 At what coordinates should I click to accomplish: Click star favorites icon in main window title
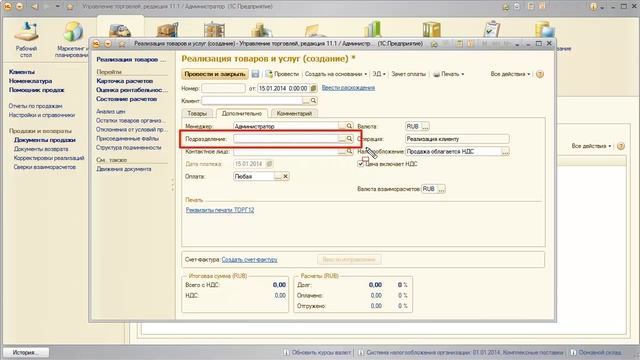(70, 7)
